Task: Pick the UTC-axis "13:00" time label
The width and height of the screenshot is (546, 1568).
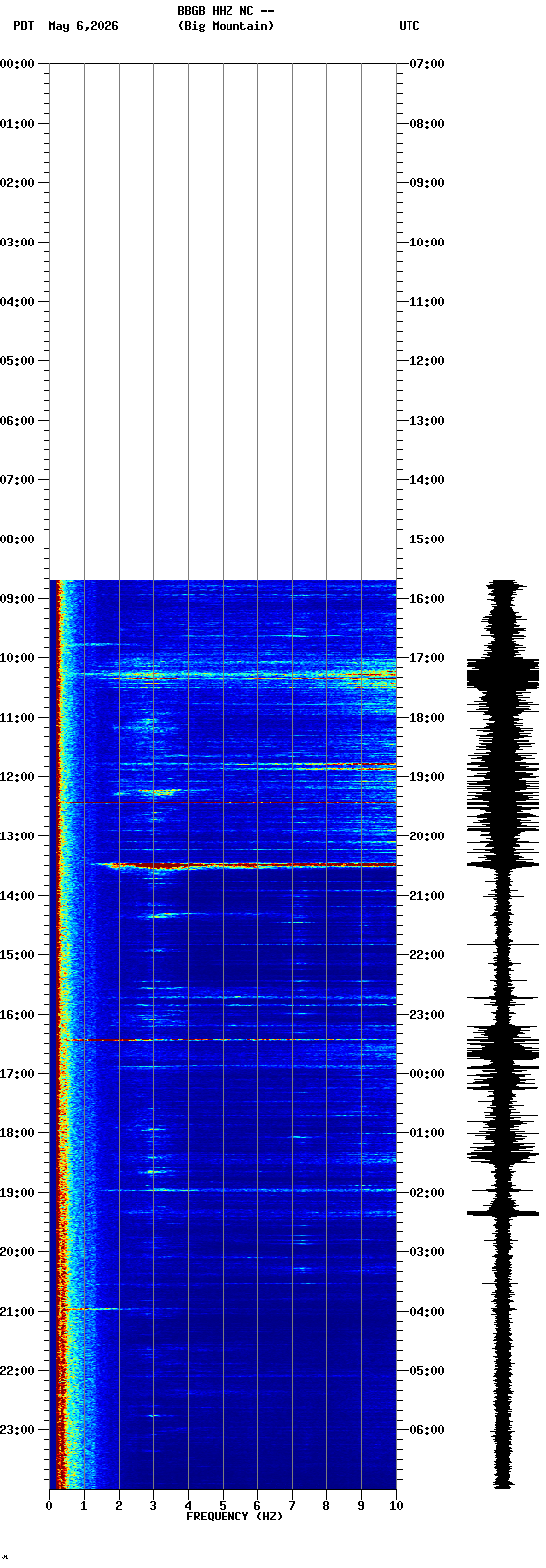Action: (x=427, y=421)
